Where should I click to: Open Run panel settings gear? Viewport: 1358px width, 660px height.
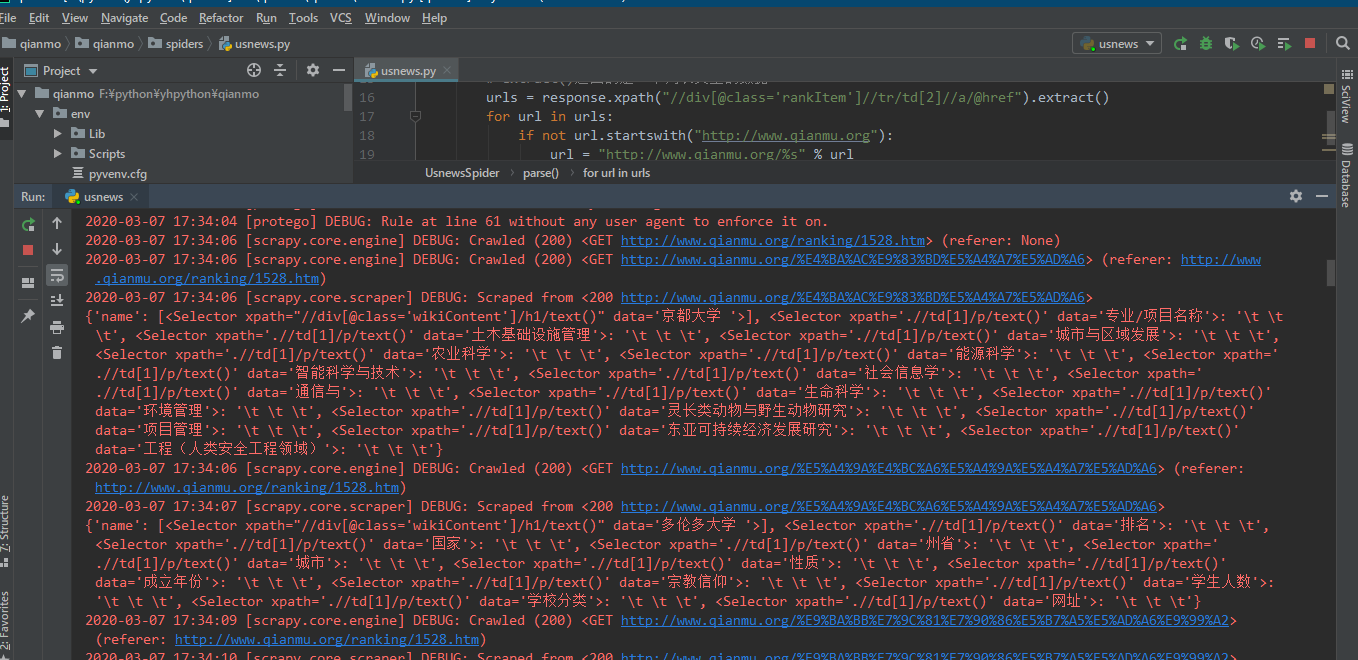[1296, 197]
